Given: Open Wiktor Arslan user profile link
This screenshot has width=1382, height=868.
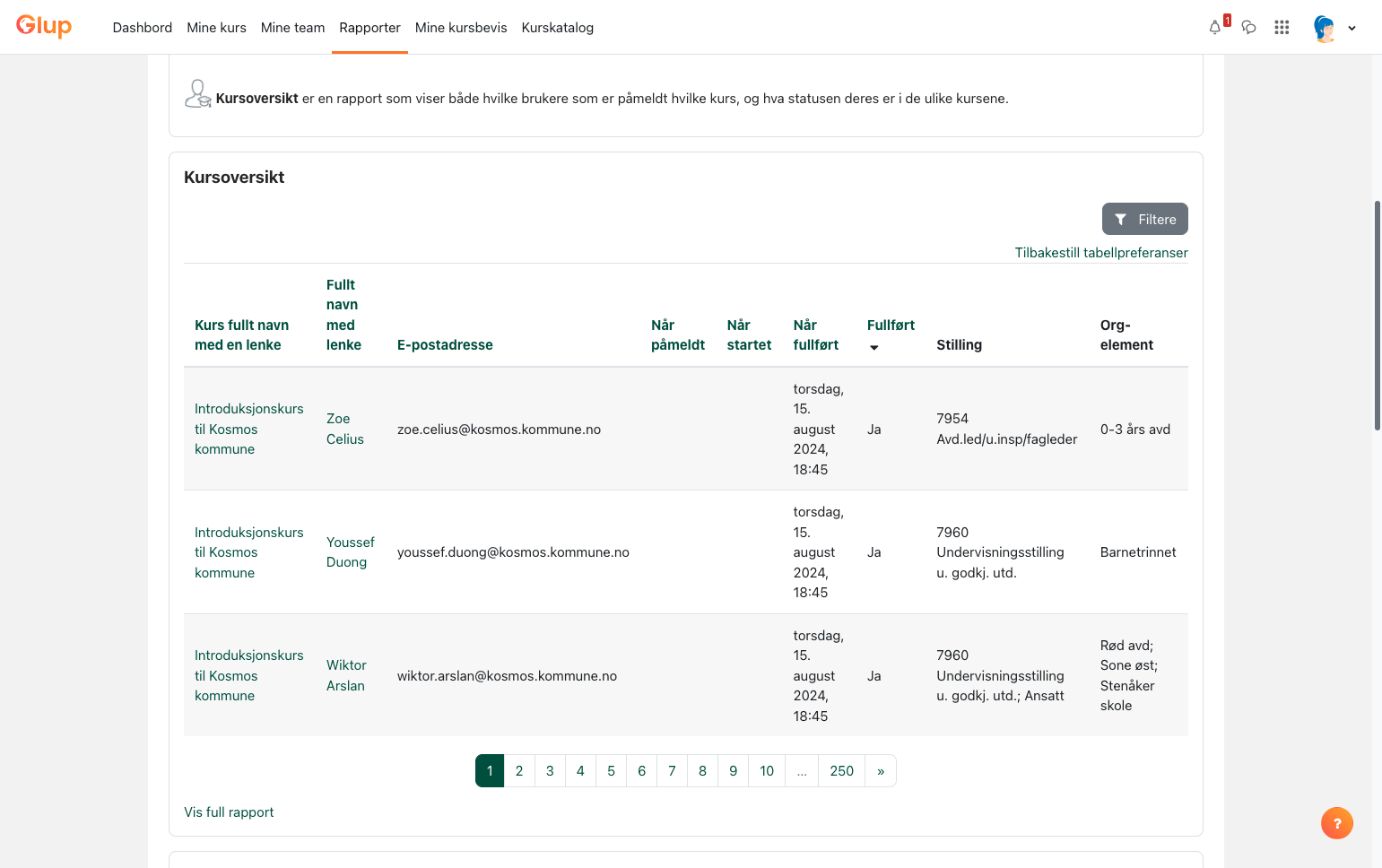Looking at the screenshot, I should point(346,675).
